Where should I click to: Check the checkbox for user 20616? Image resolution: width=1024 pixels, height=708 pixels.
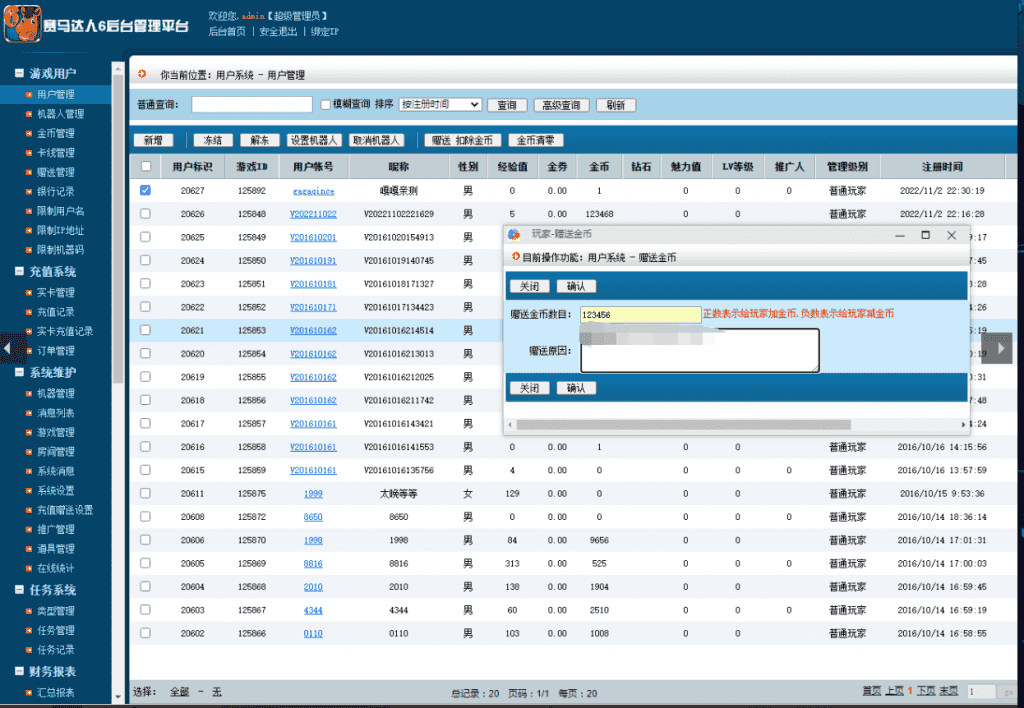(x=146, y=447)
